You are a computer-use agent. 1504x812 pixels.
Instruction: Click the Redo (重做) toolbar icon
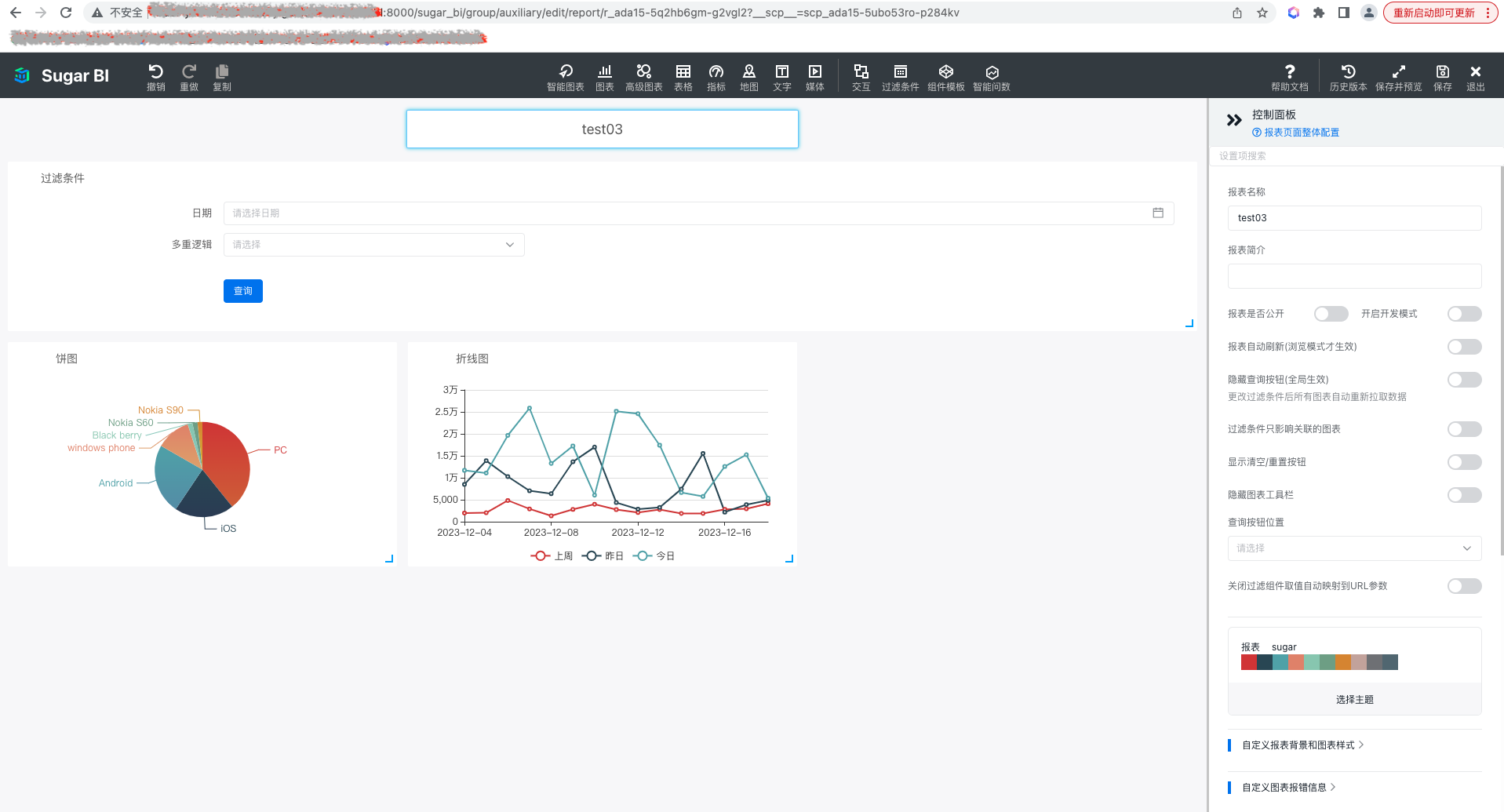189,77
